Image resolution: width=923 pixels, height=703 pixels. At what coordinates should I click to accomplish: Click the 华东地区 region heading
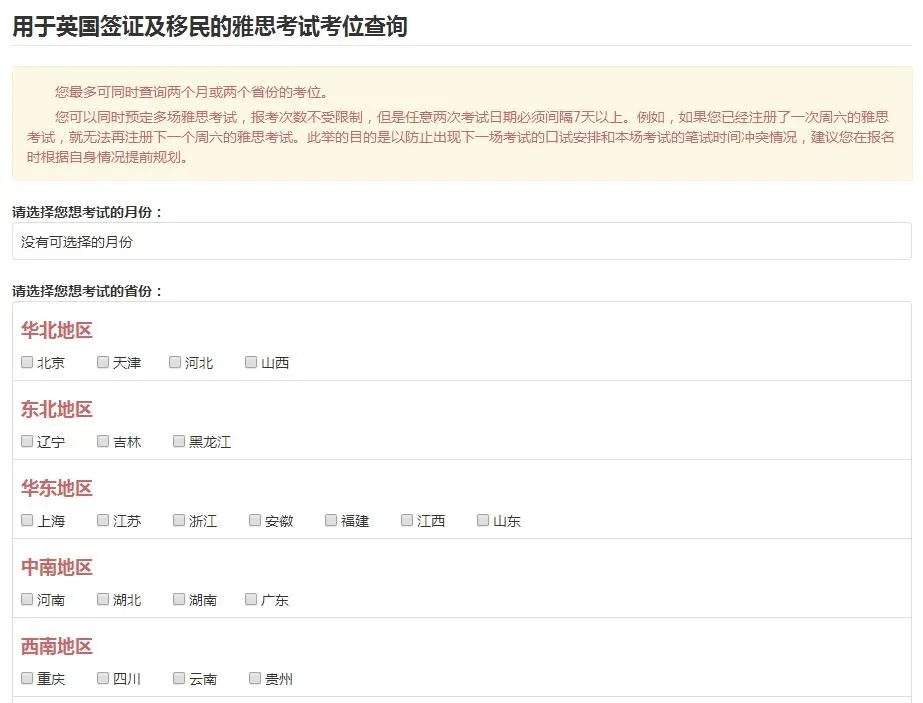[x=57, y=488]
